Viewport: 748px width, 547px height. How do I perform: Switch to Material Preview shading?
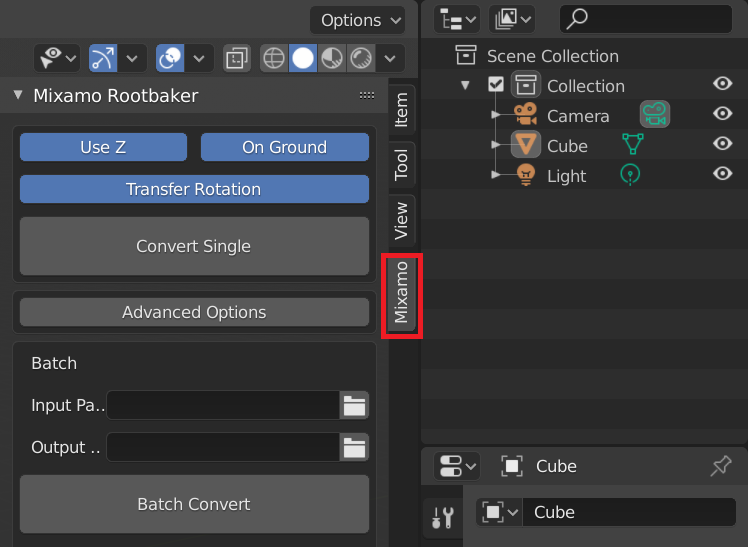[332, 58]
